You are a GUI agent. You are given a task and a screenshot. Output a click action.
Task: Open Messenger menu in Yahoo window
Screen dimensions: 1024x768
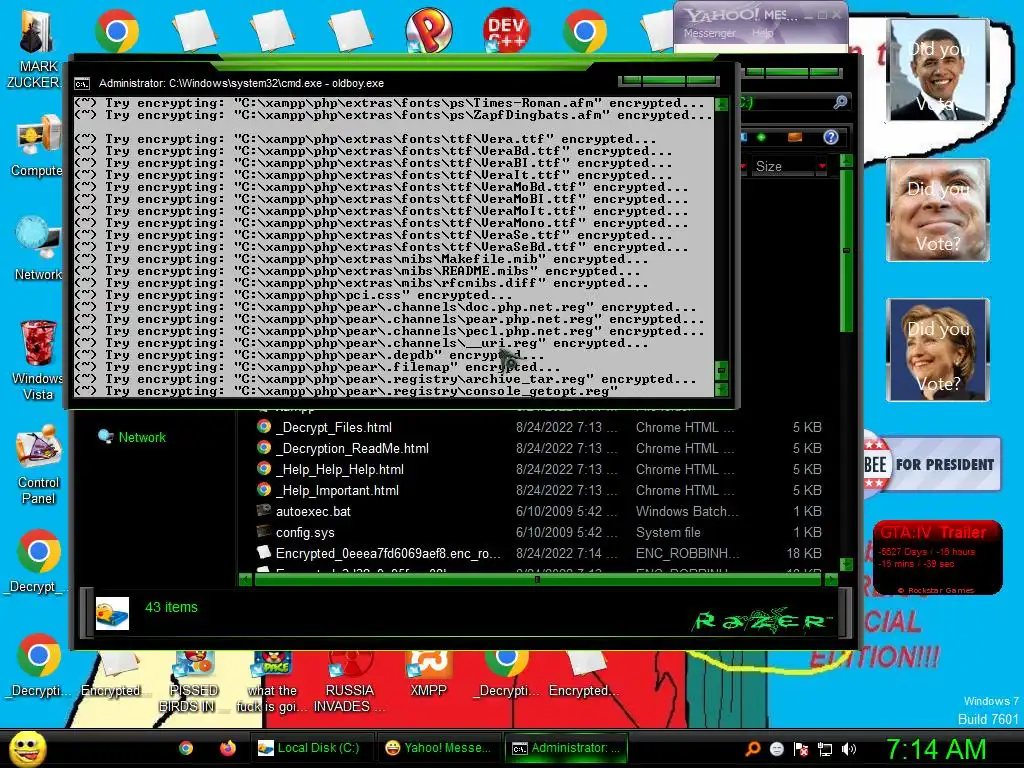click(x=709, y=33)
